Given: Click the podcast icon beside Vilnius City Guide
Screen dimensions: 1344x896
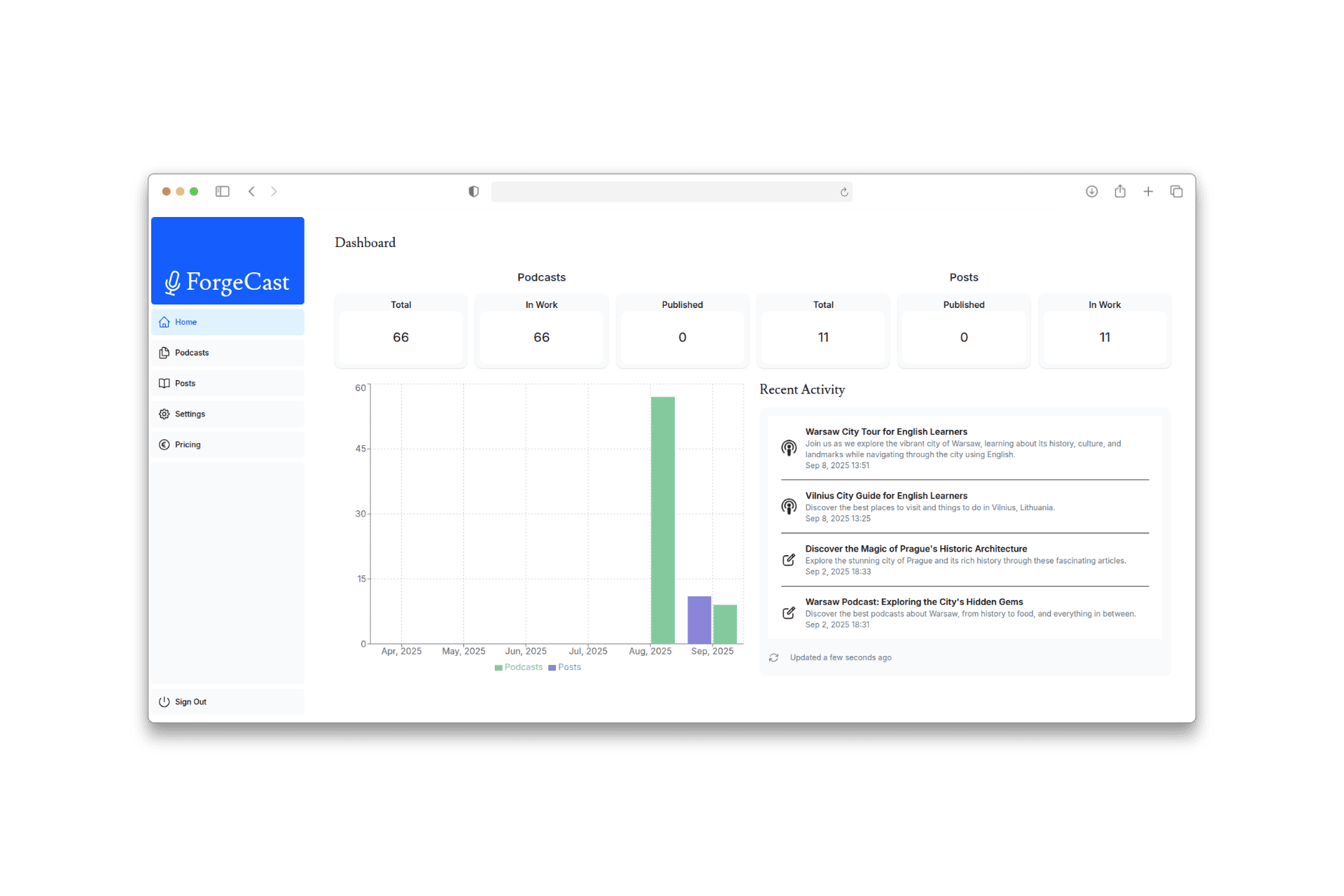Looking at the screenshot, I should click(789, 506).
